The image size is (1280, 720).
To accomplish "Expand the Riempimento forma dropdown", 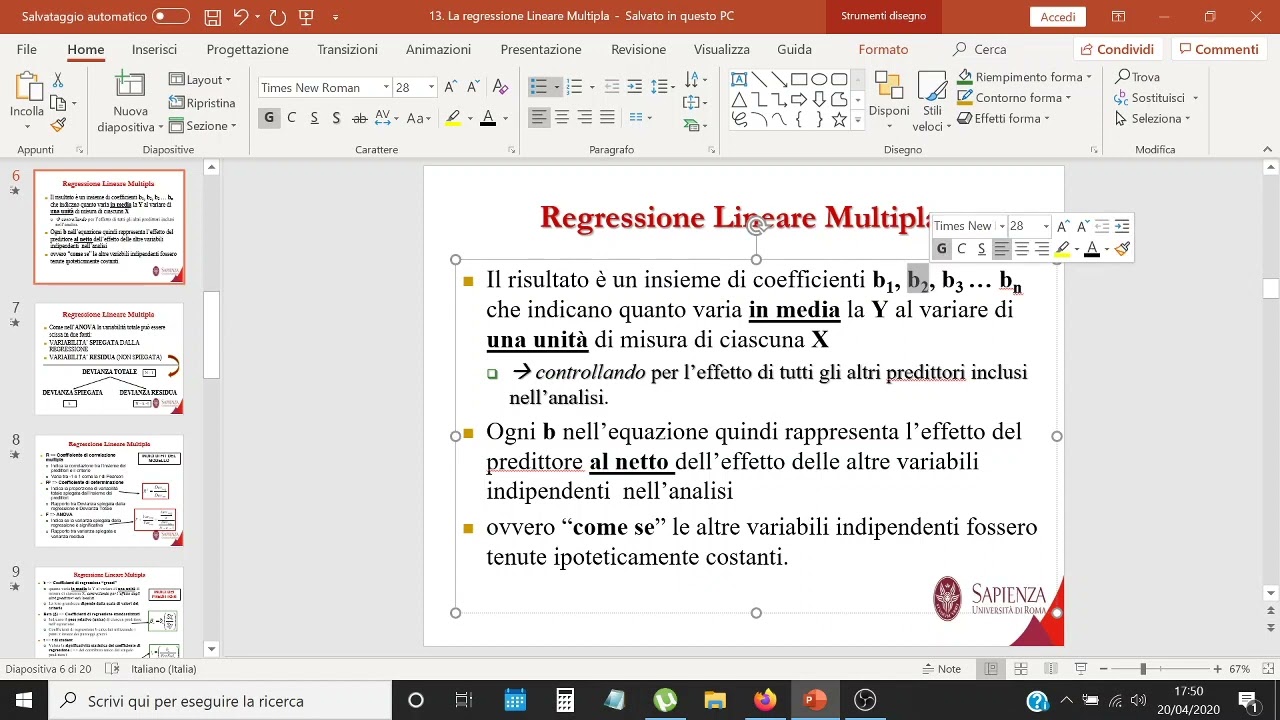I will coord(1089,77).
